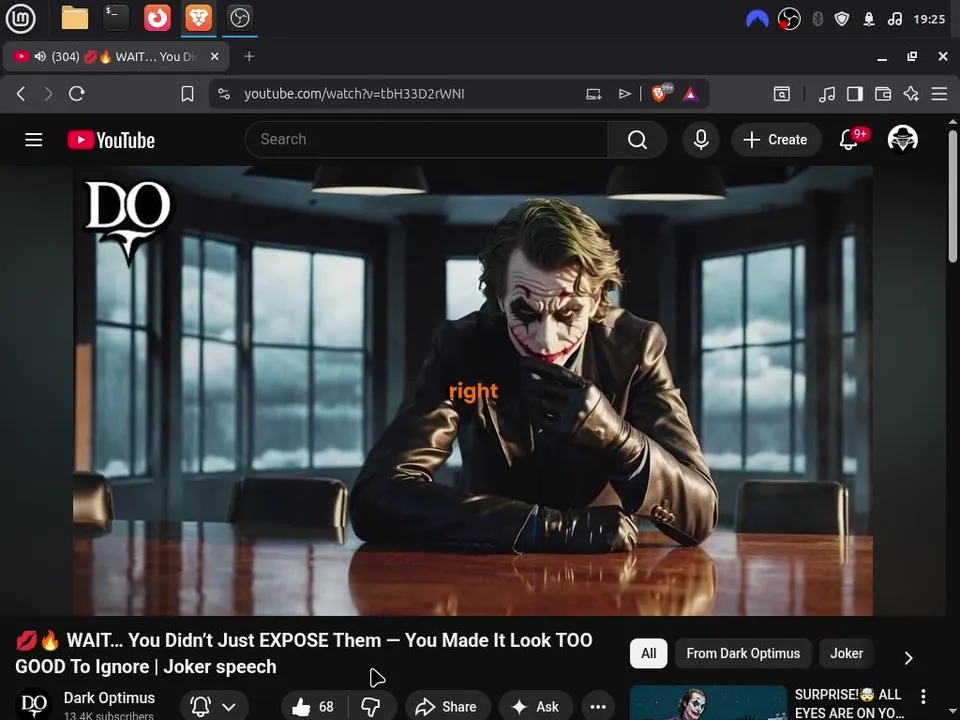Show more filter chips with right arrow
960x720 pixels.
click(909, 658)
